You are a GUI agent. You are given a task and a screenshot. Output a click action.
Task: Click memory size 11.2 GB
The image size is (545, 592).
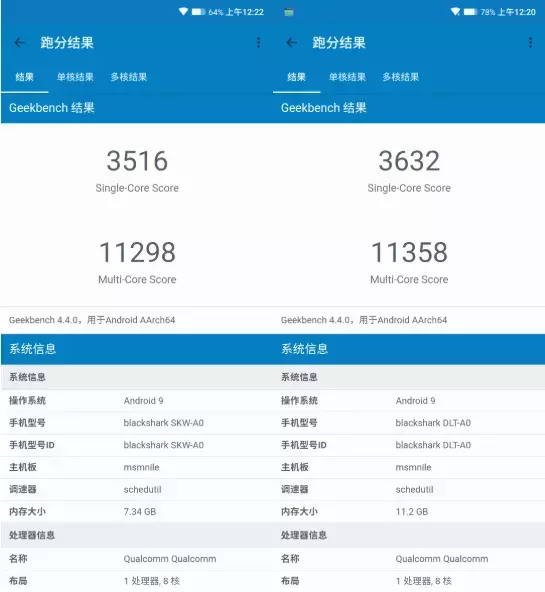coord(412,512)
